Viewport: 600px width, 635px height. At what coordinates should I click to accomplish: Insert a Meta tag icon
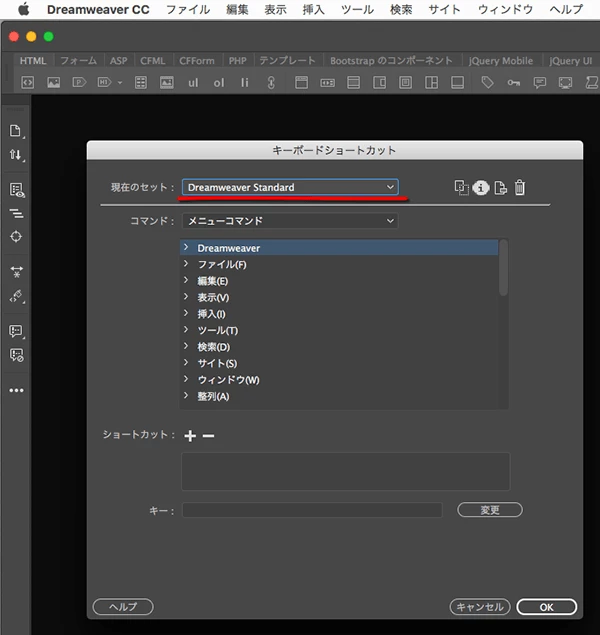coord(487,83)
